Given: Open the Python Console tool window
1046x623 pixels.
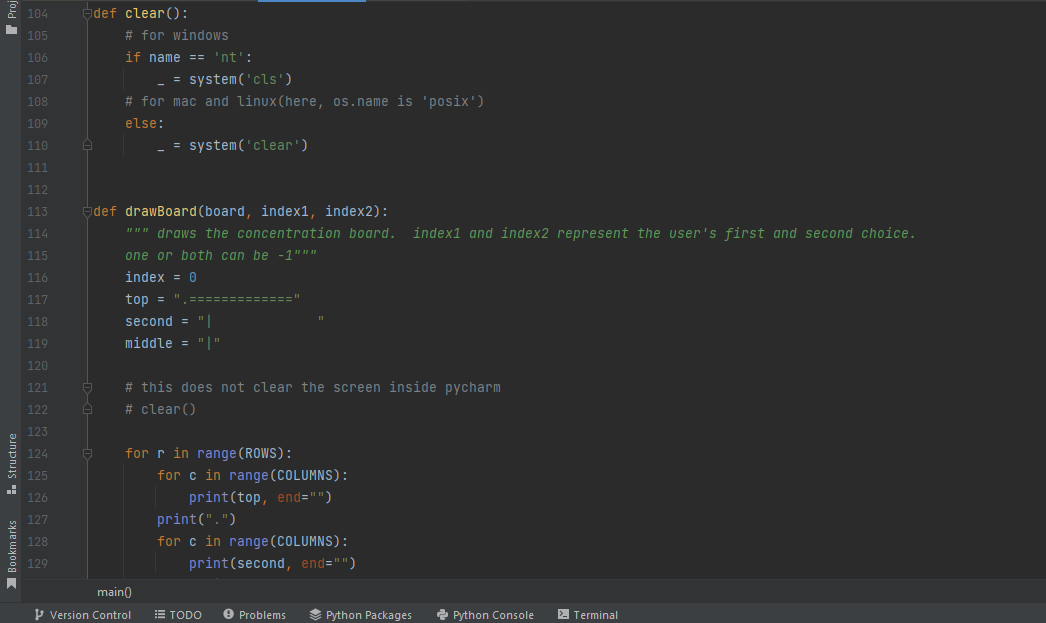Looking at the screenshot, I should pyautogui.click(x=485, y=614).
